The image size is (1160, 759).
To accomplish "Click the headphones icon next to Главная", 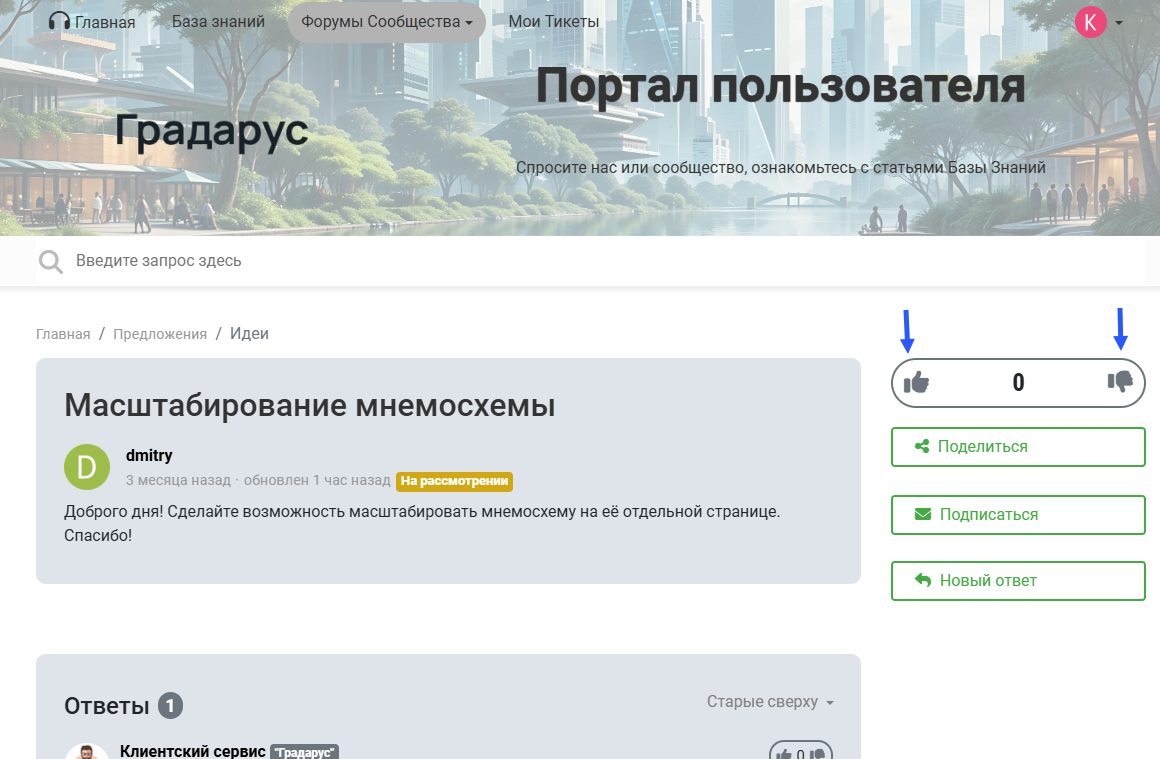I will [59, 21].
